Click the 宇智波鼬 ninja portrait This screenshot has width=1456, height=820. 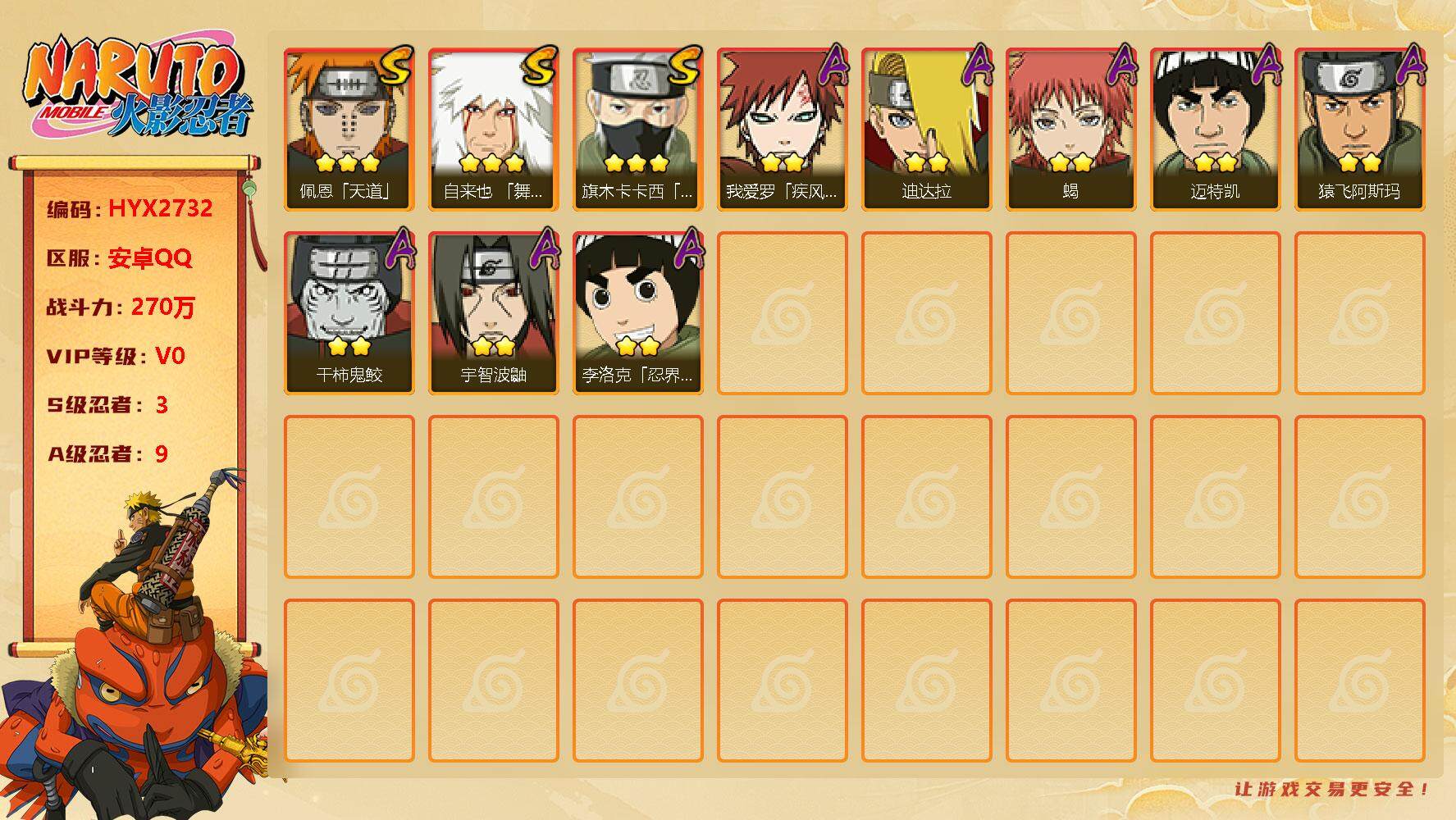click(x=493, y=313)
